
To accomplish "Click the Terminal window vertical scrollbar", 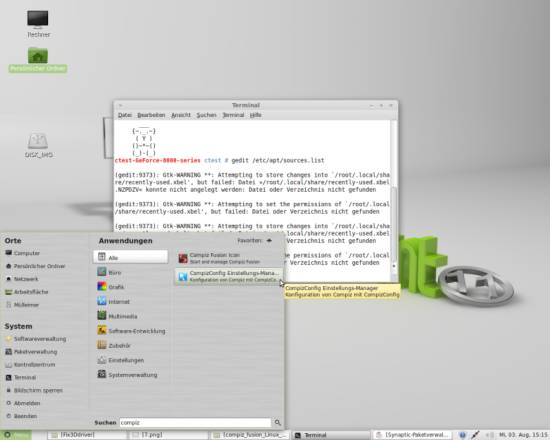I will point(394,200).
